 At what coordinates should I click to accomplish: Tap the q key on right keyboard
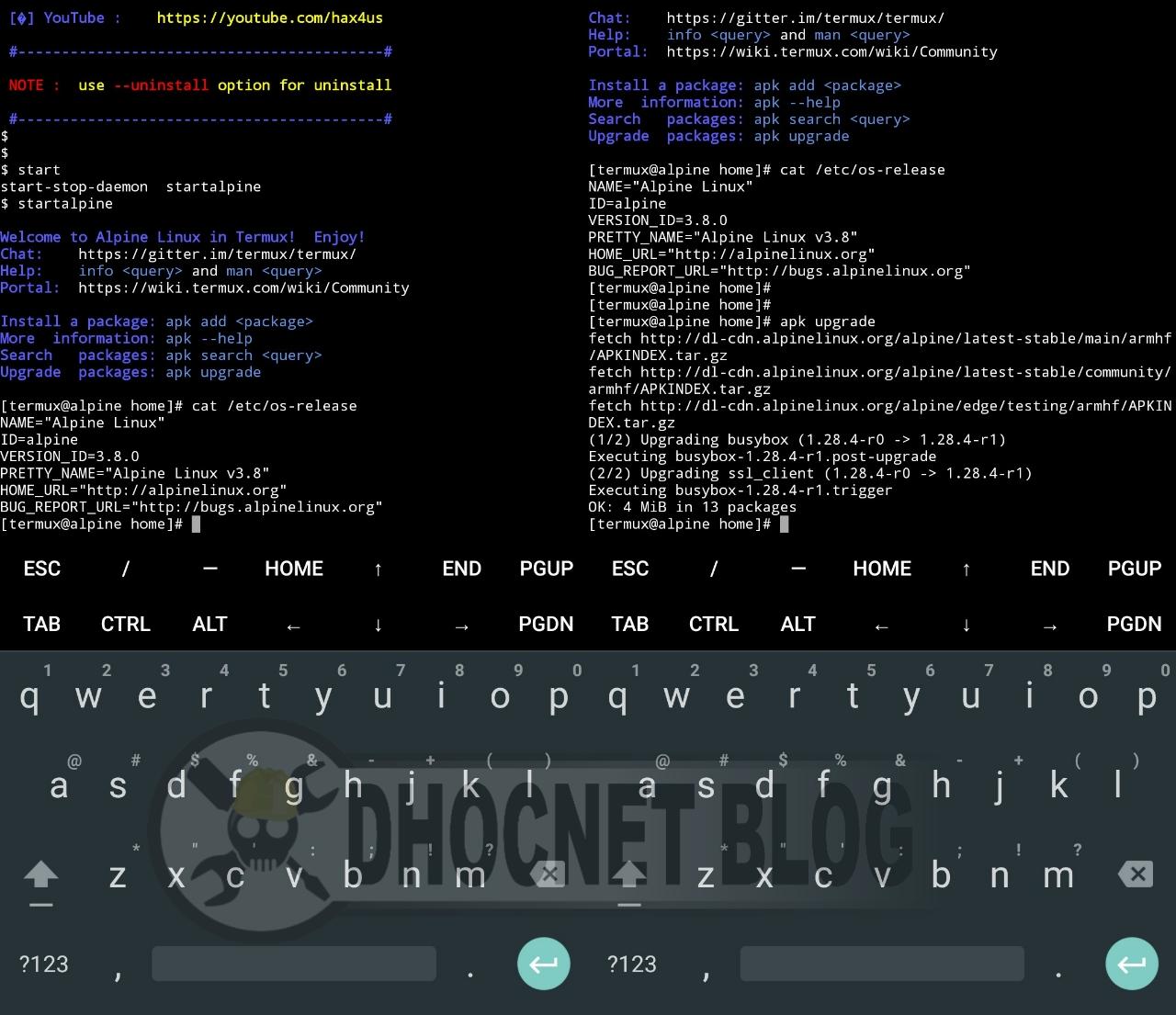pyautogui.click(x=617, y=696)
